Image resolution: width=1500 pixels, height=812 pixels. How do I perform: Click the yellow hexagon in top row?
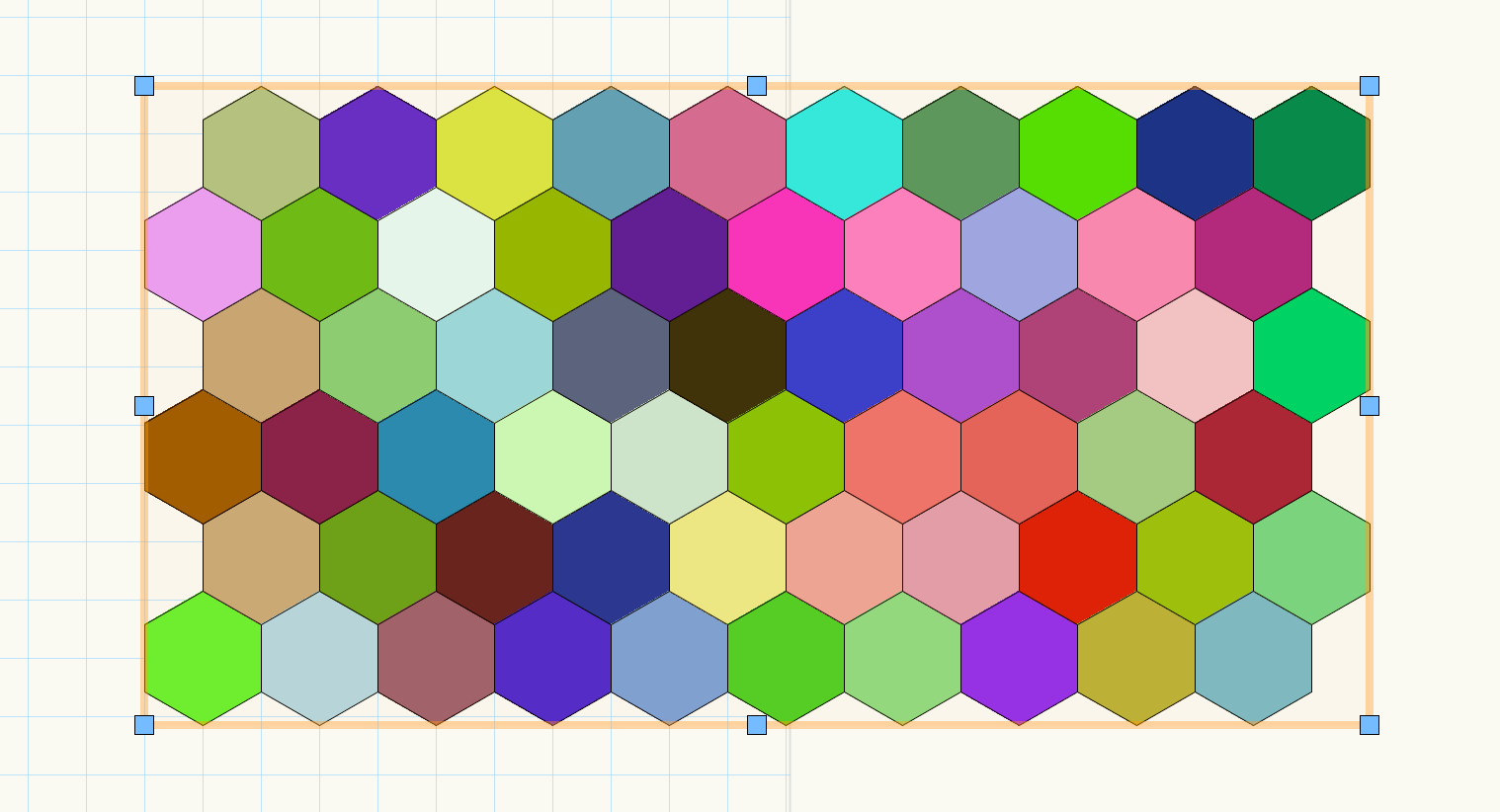495,153
